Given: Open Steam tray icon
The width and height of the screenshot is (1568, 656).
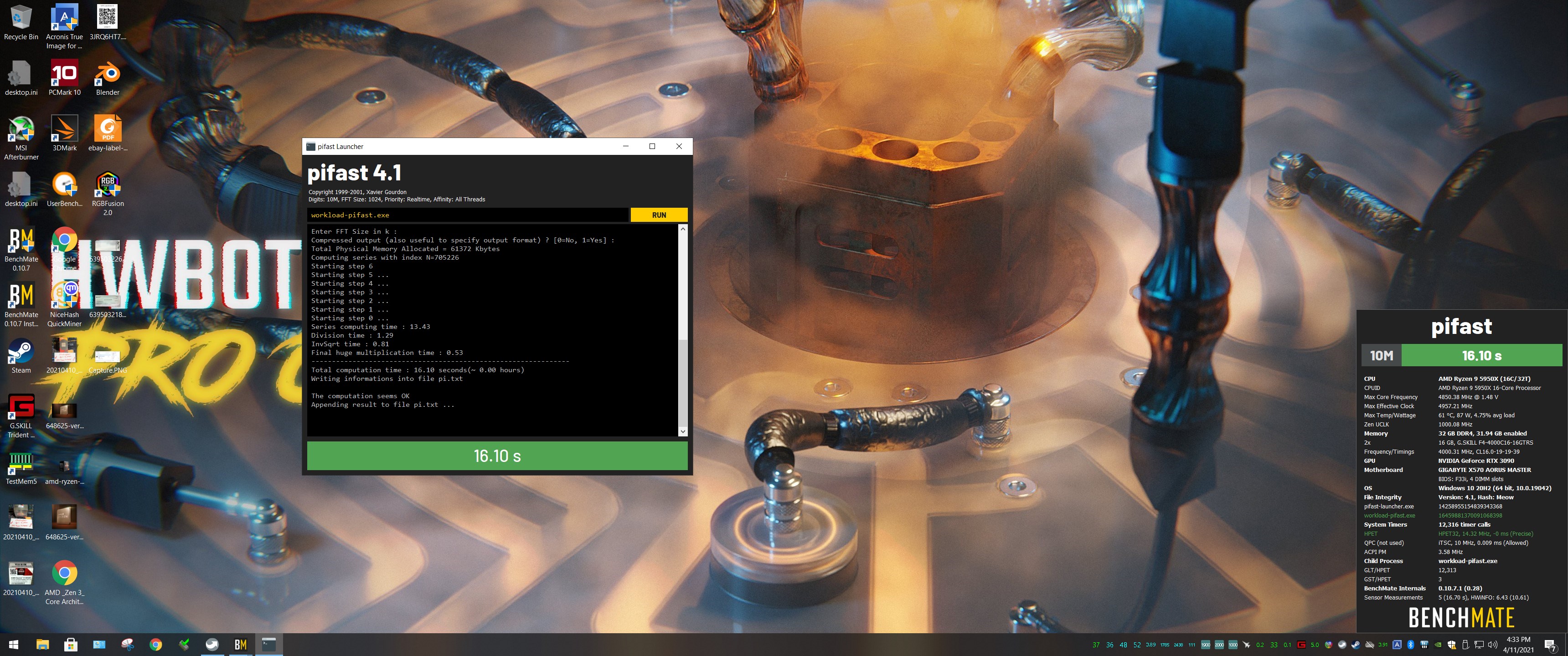Looking at the screenshot, I should coord(1356,645).
